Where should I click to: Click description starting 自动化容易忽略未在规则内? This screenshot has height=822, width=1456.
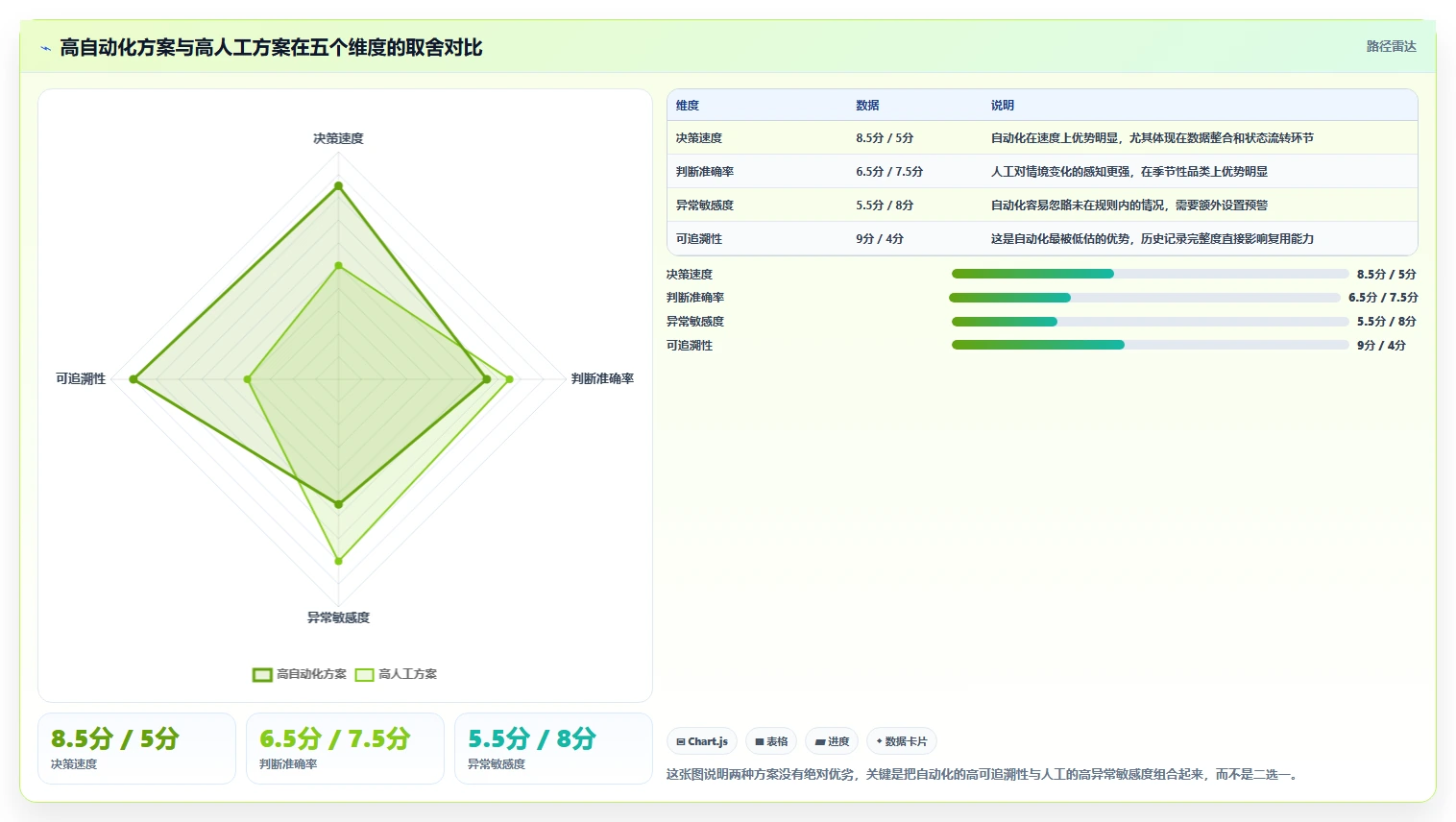coord(1129,205)
